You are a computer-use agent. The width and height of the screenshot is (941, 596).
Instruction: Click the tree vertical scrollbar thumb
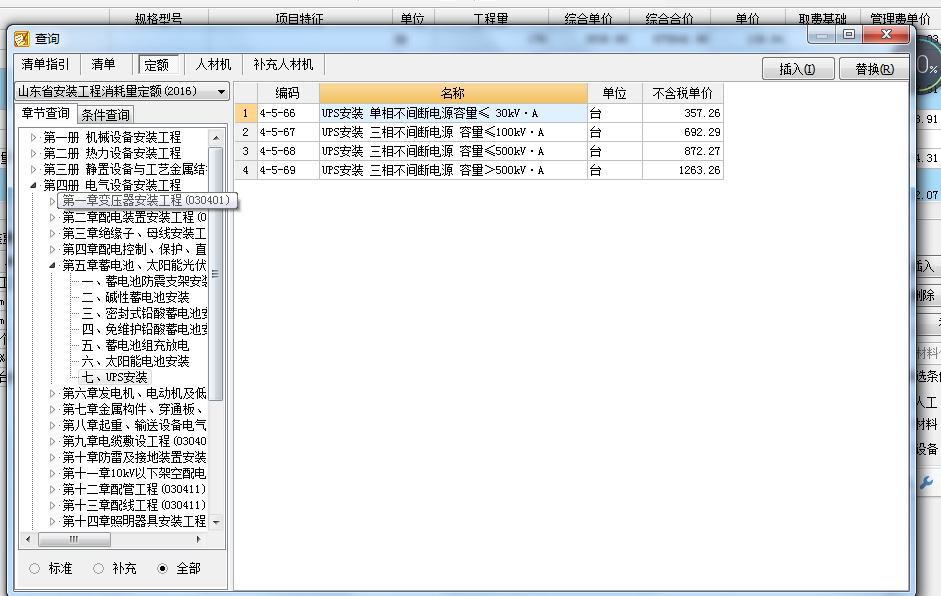216,274
